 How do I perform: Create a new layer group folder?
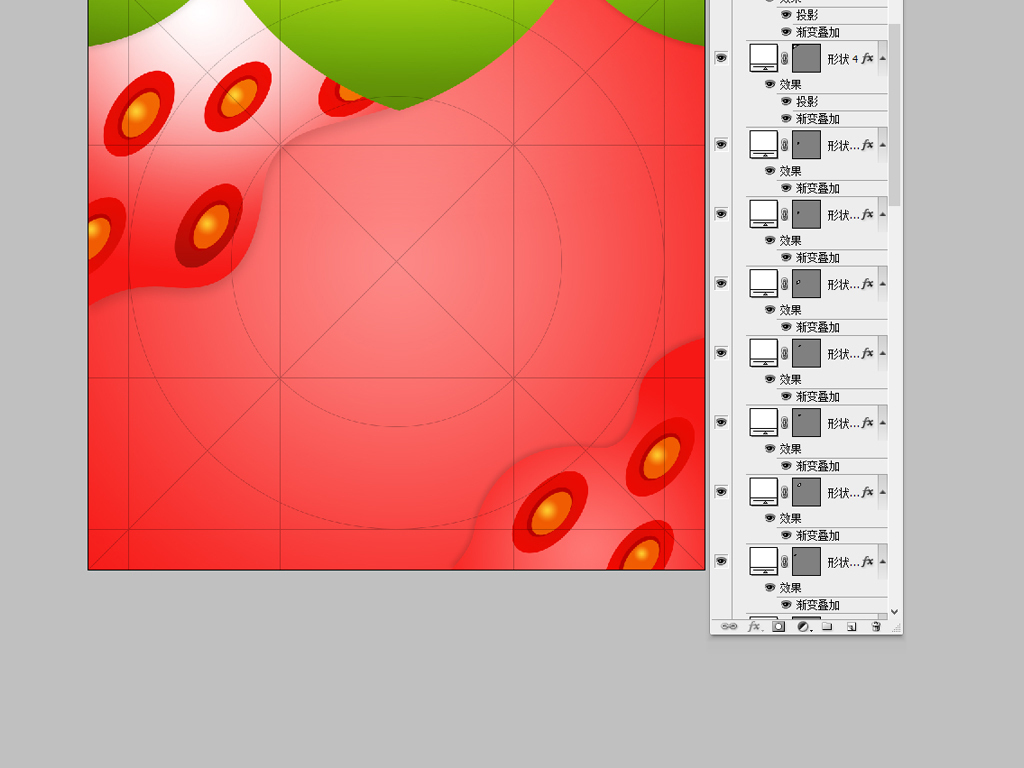coord(827,626)
